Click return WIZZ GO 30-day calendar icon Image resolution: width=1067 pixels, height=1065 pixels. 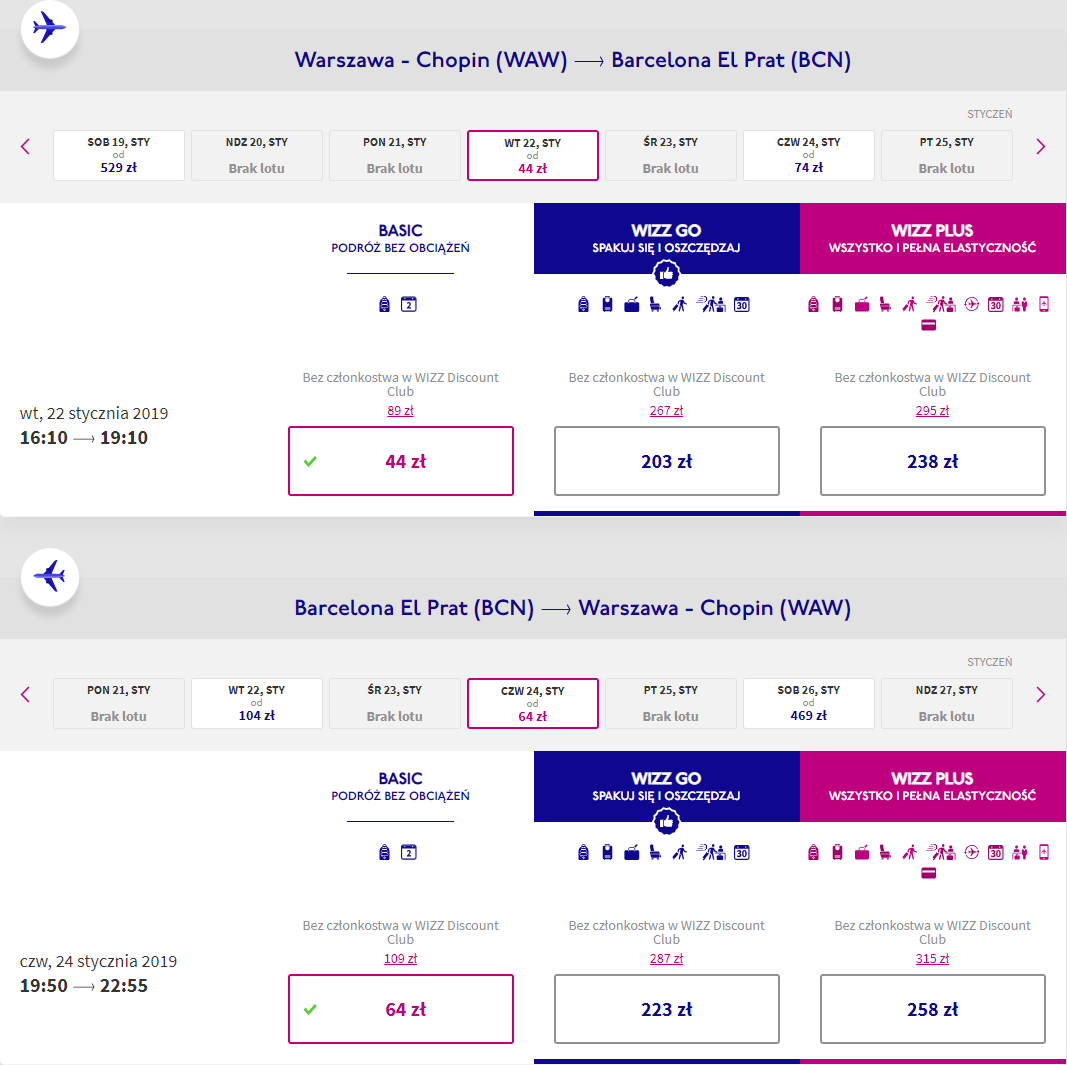point(742,852)
